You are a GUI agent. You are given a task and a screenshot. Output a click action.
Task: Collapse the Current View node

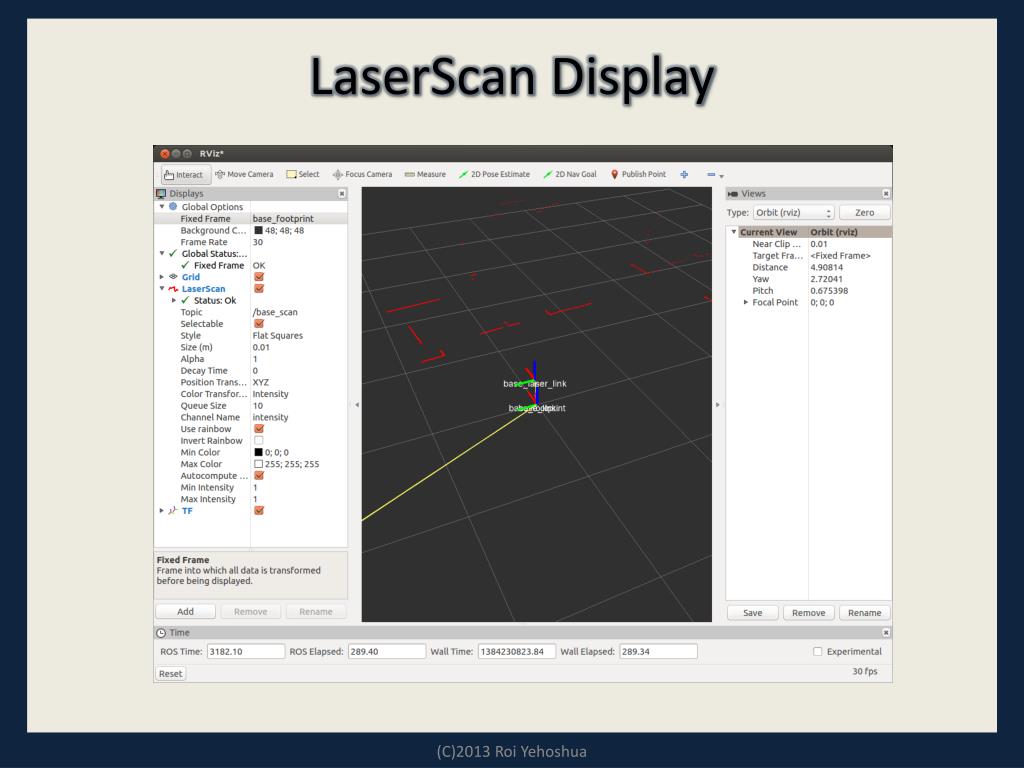pyautogui.click(x=733, y=232)
